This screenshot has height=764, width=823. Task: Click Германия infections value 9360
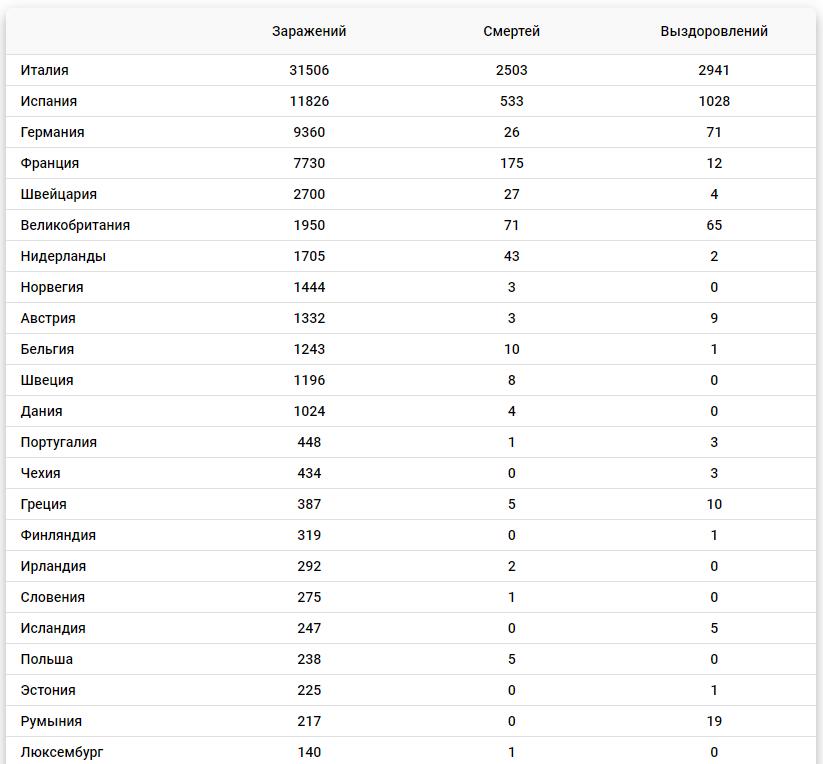click(x=309, y=132)
